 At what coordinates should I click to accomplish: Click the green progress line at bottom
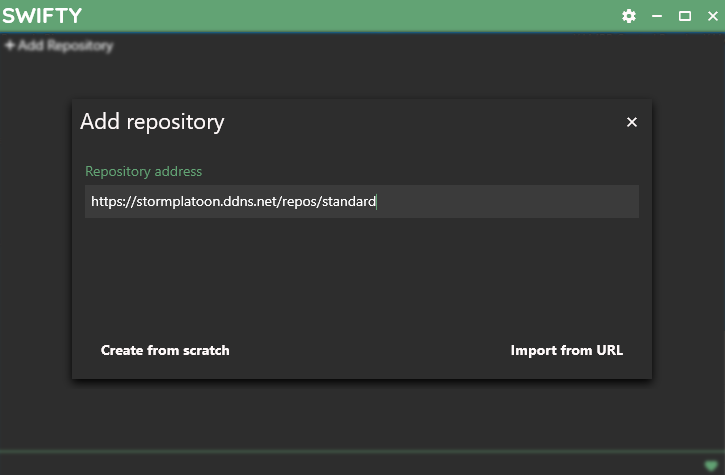click(350, 451)
